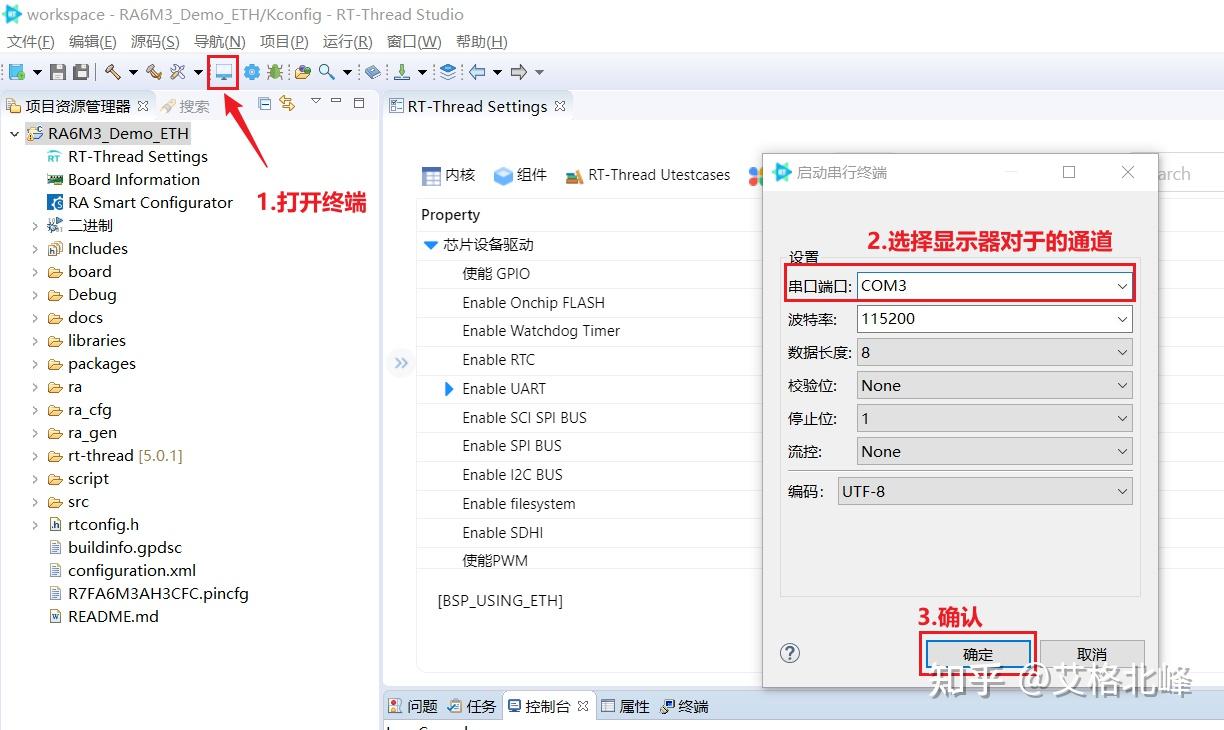Select Board Information in project tree

pyautogui.click(x=123, y=180)
